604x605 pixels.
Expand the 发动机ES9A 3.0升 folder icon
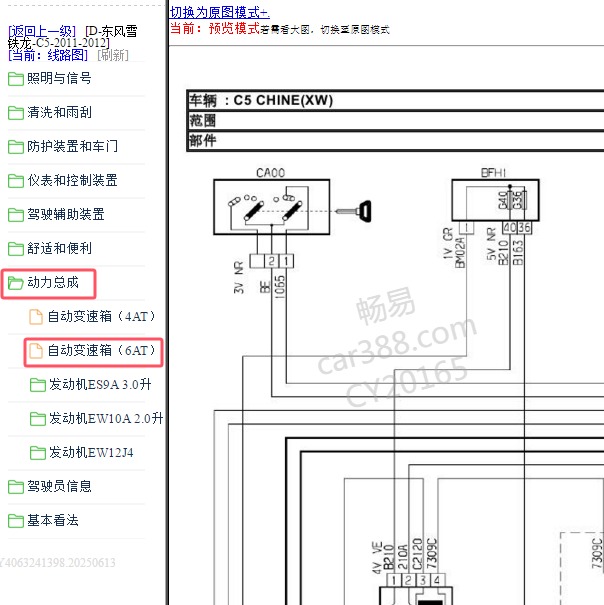(x=38, y=385)
